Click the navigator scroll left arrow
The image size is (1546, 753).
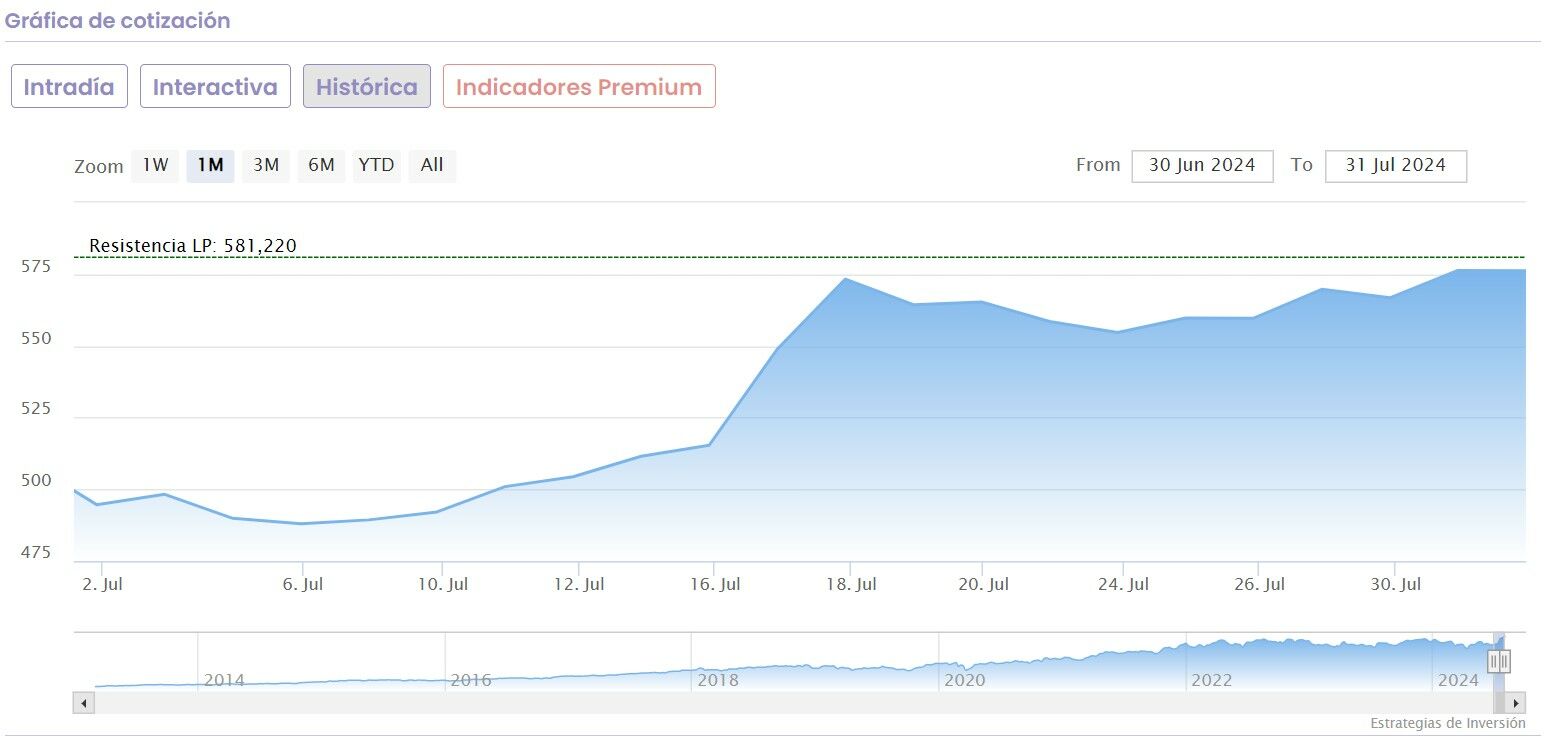pos(84,703)
